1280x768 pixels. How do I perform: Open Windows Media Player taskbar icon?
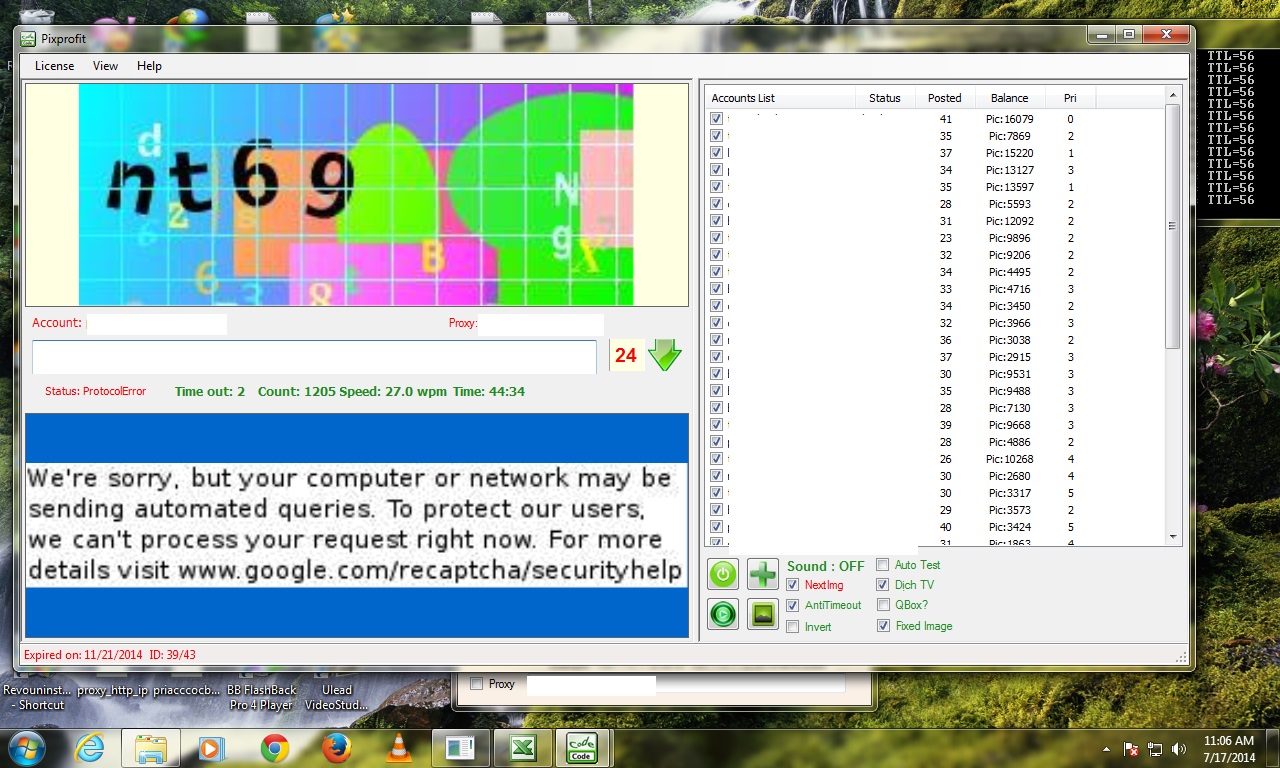pos(211,748)
